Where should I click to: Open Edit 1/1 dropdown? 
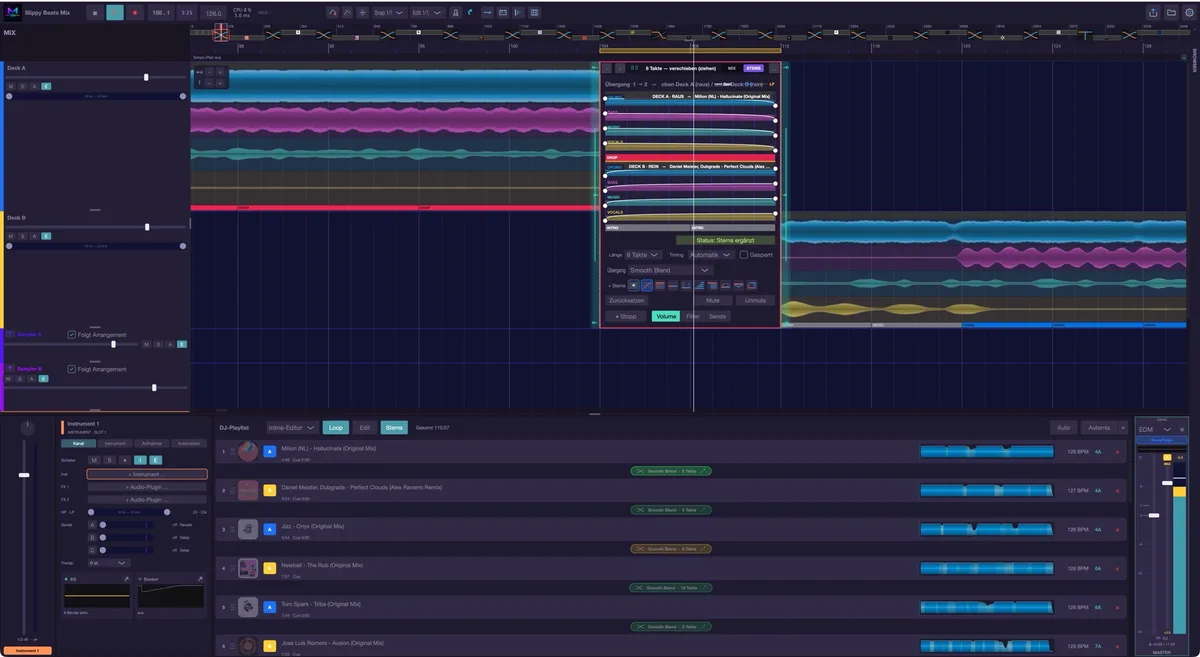click(x=428, y=12)
